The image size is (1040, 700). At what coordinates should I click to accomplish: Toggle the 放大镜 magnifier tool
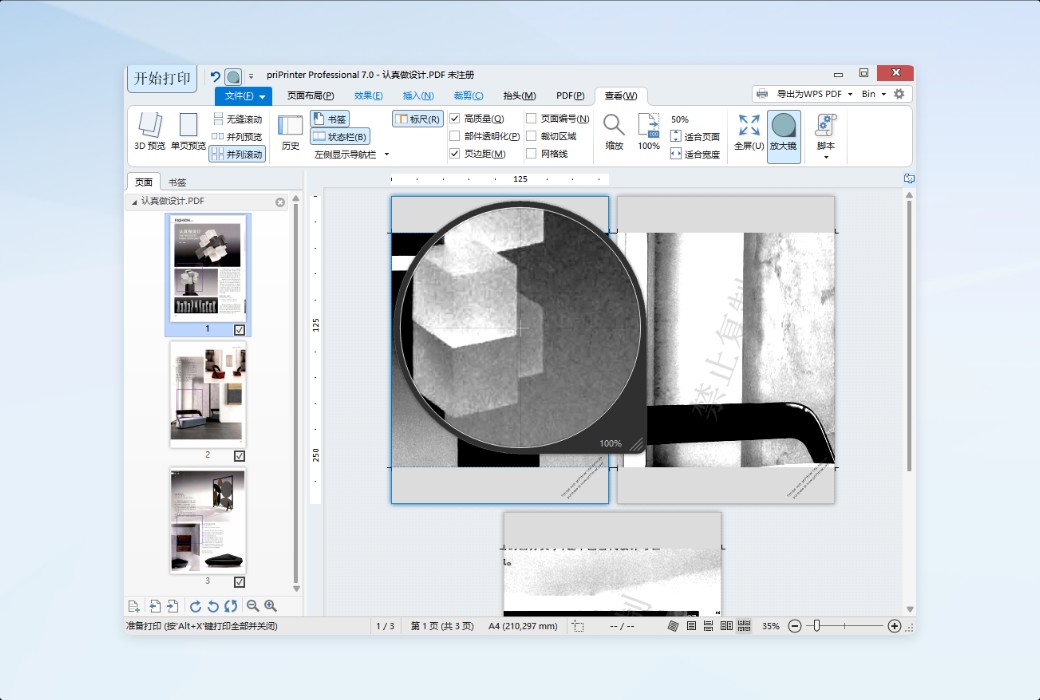click(783, 135)
